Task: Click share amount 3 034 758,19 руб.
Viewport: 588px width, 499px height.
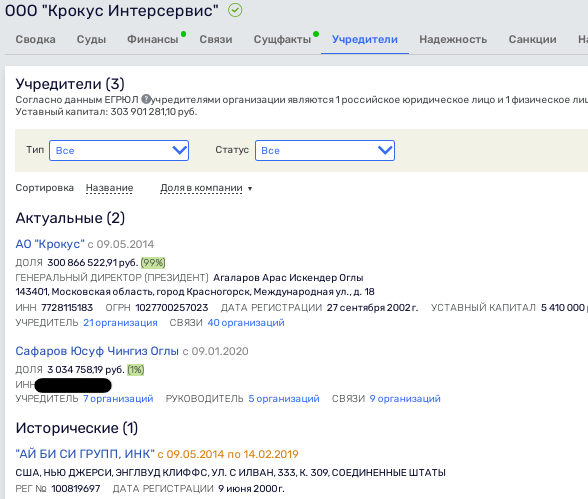Action: [86, 370]
